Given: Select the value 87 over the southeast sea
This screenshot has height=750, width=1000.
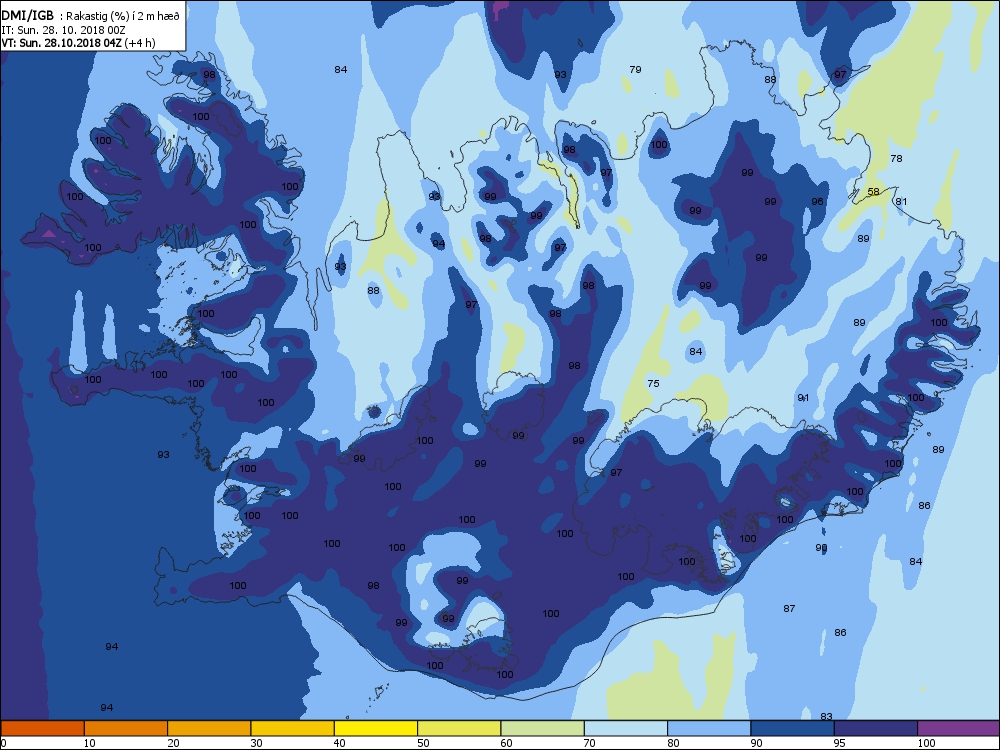Looking at the screenshot, I should [x=789, y=608].
